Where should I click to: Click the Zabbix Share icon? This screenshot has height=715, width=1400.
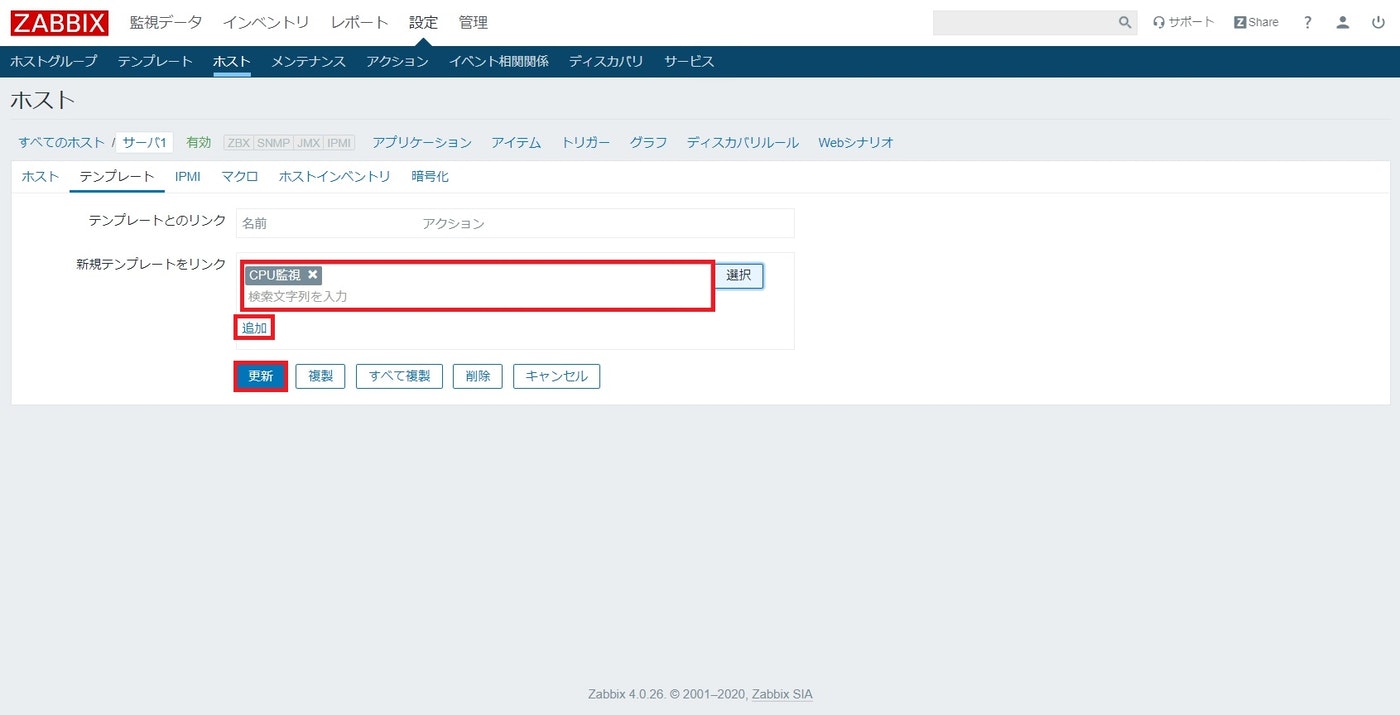pyautogui.click(x=1256, y=21)
